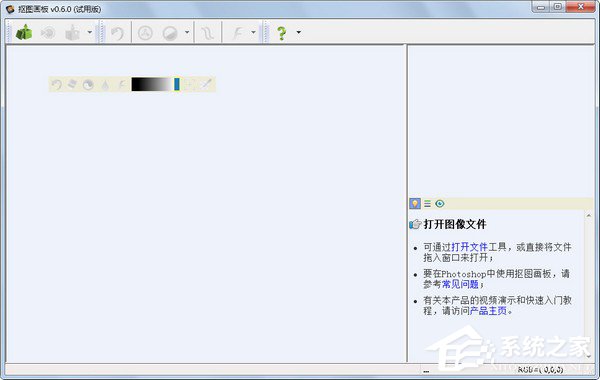Toggle the lightbulb tips panel button

point(415,204)
